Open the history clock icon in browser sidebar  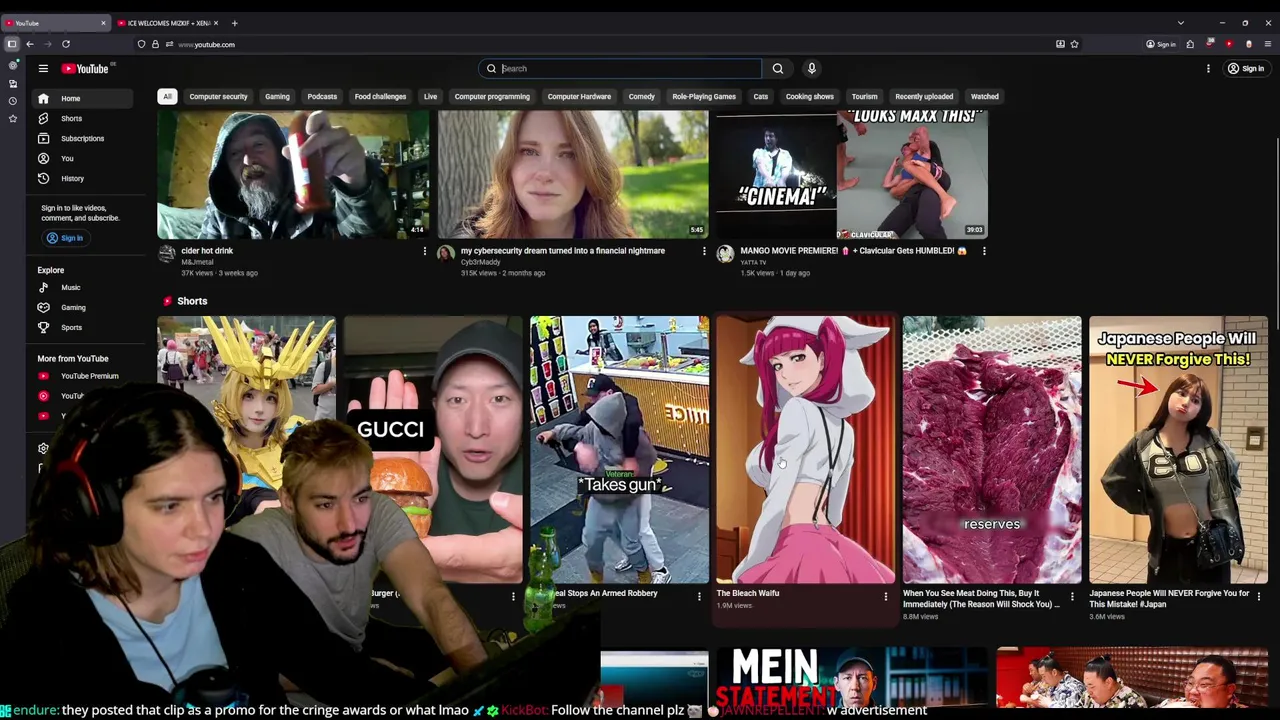pyautogui.click(x=12, y=101)
